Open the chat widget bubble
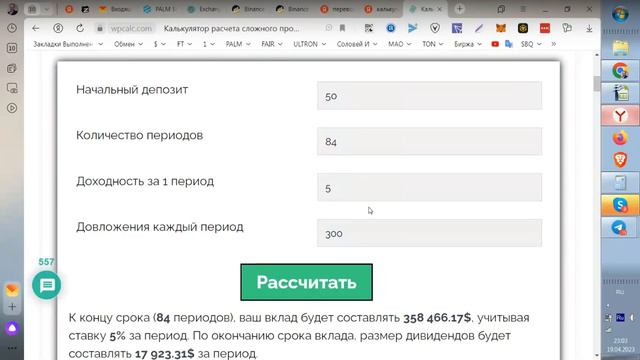This screenshot has height=360, width=640. coord(47,285)
